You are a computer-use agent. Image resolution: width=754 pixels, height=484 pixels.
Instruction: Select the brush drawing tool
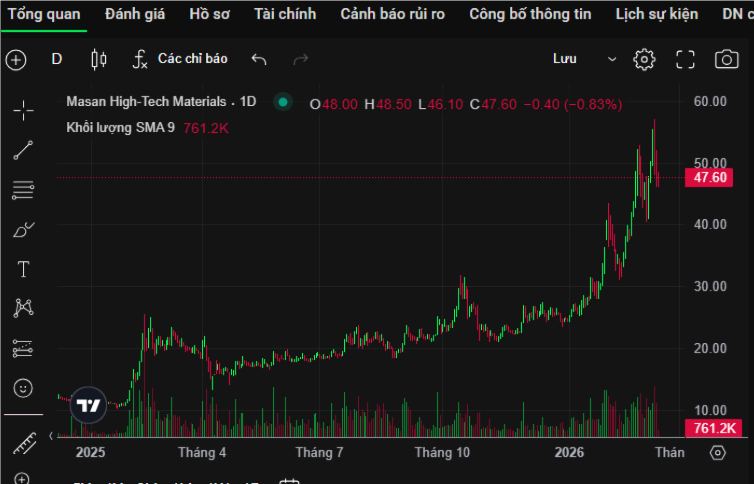click(23, 230)
